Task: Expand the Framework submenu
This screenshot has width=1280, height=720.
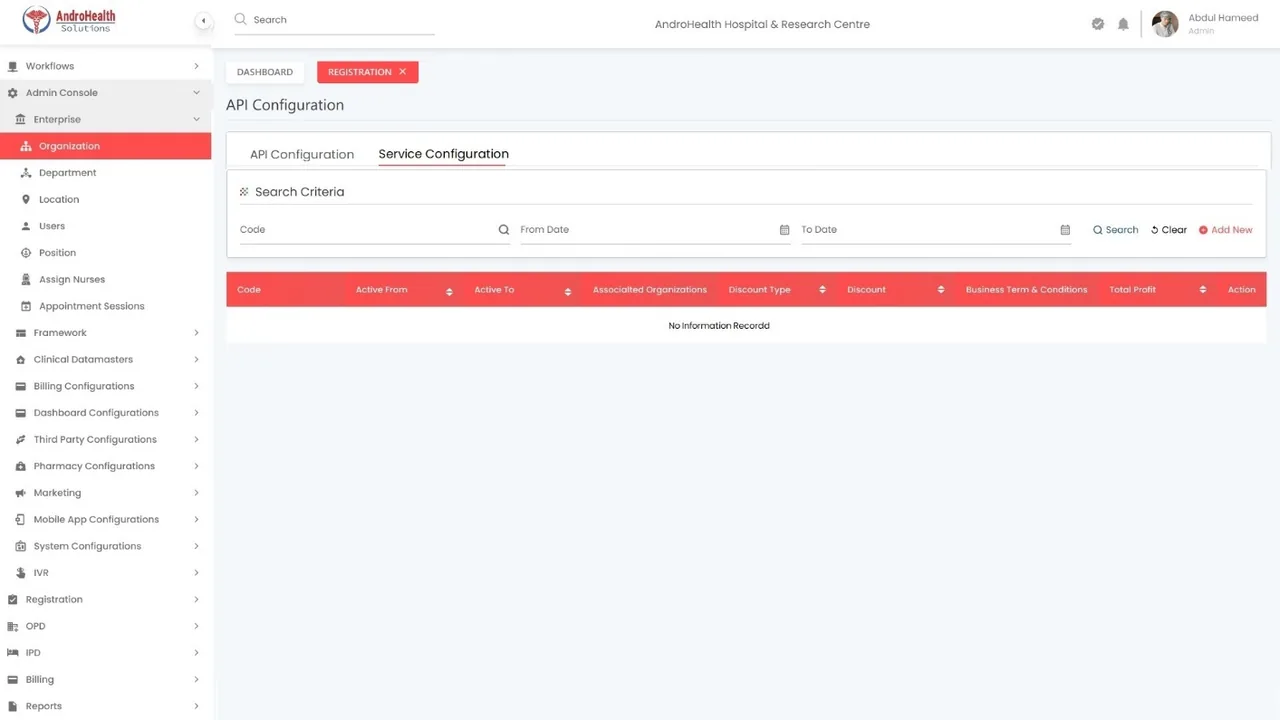Action: pos(196,333)
